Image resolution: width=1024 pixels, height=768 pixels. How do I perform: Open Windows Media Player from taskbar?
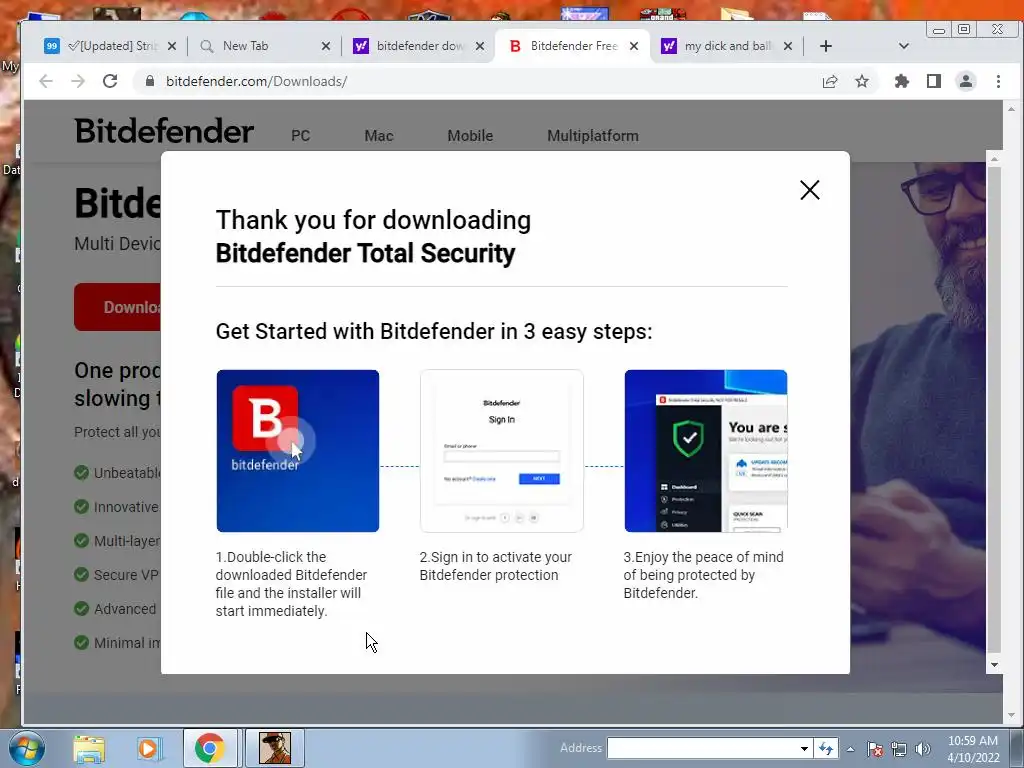coord(148,748)
